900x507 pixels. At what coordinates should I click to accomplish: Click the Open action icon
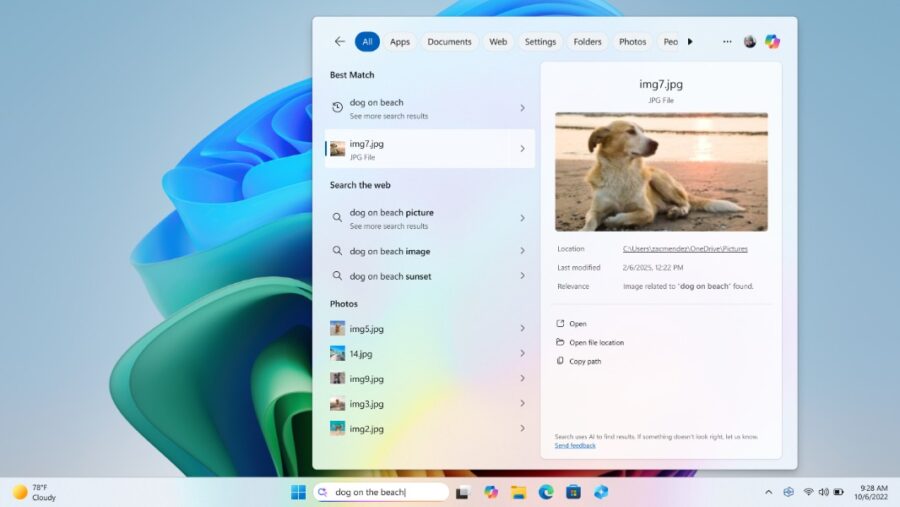pyautogui.click(x=560, y=323)
